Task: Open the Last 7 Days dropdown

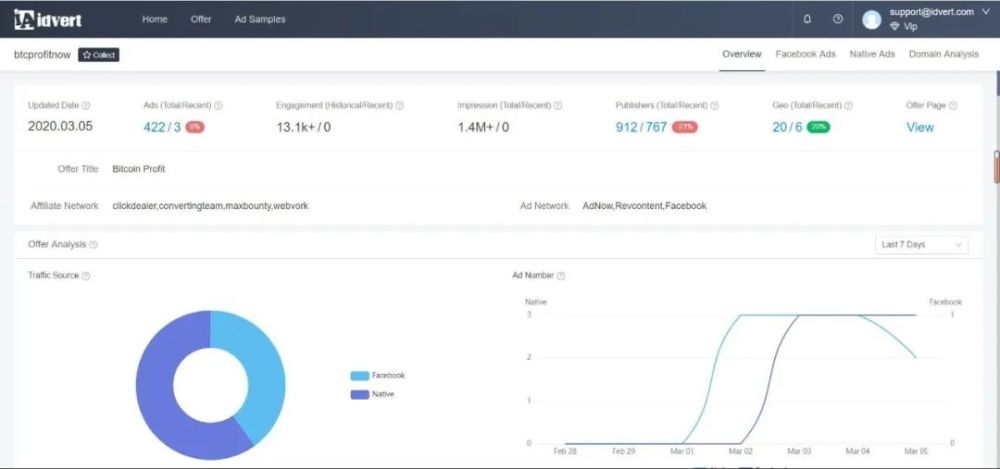Action: 922,244
